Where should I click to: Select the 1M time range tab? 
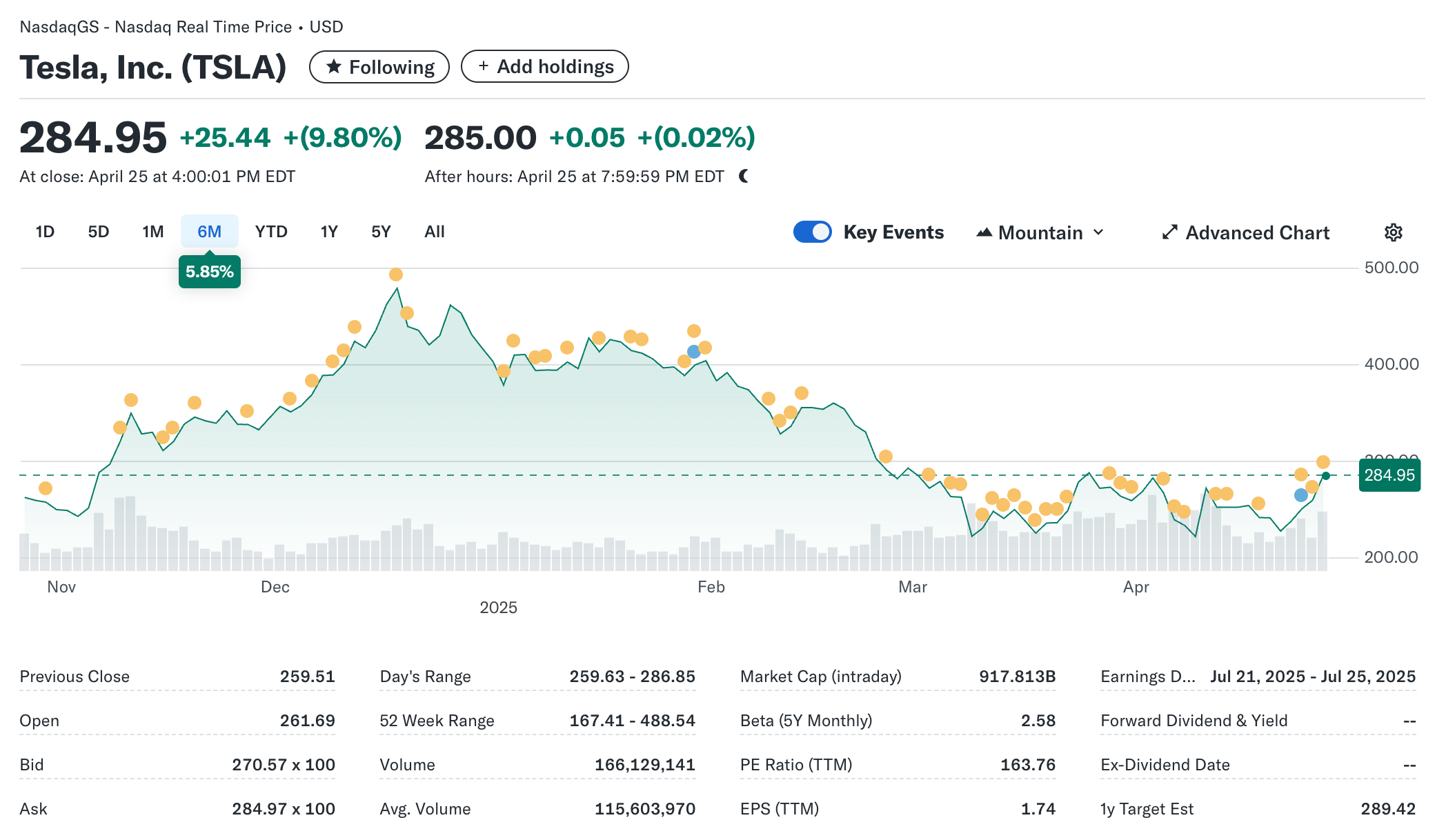pos(152,232)
